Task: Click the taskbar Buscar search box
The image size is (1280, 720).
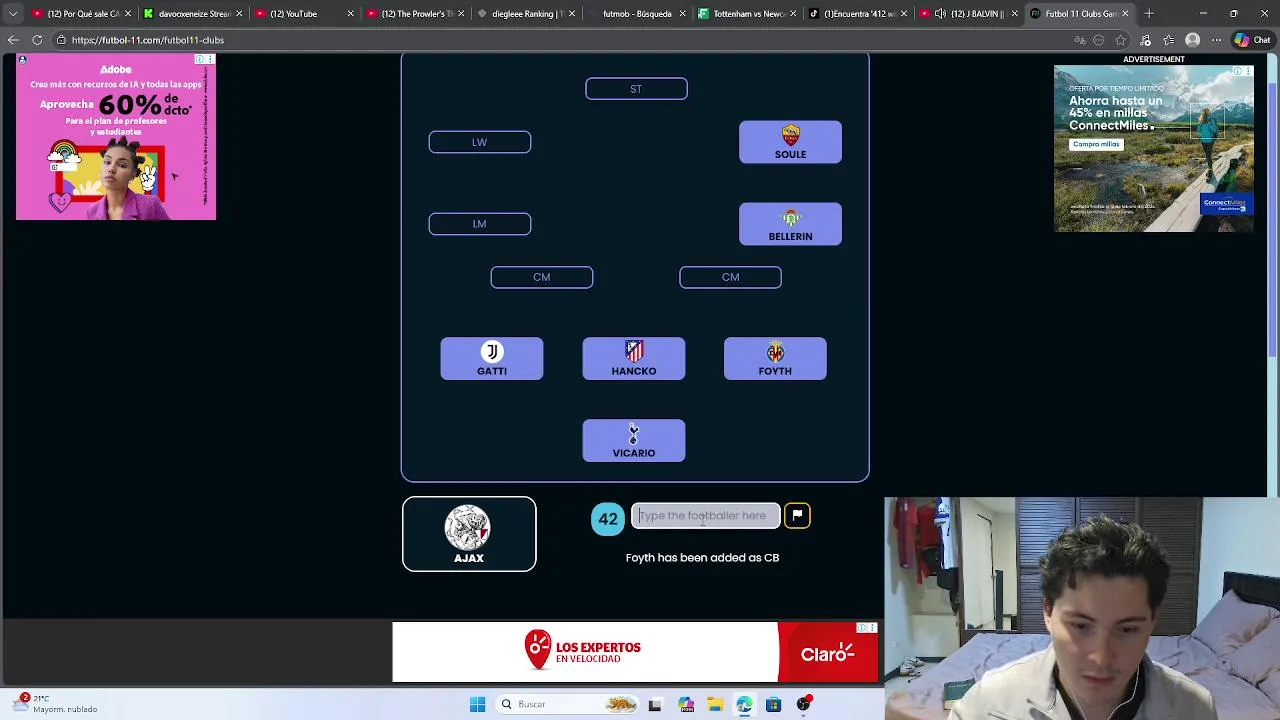Action: pyautogui.click(x=568, y=704)
